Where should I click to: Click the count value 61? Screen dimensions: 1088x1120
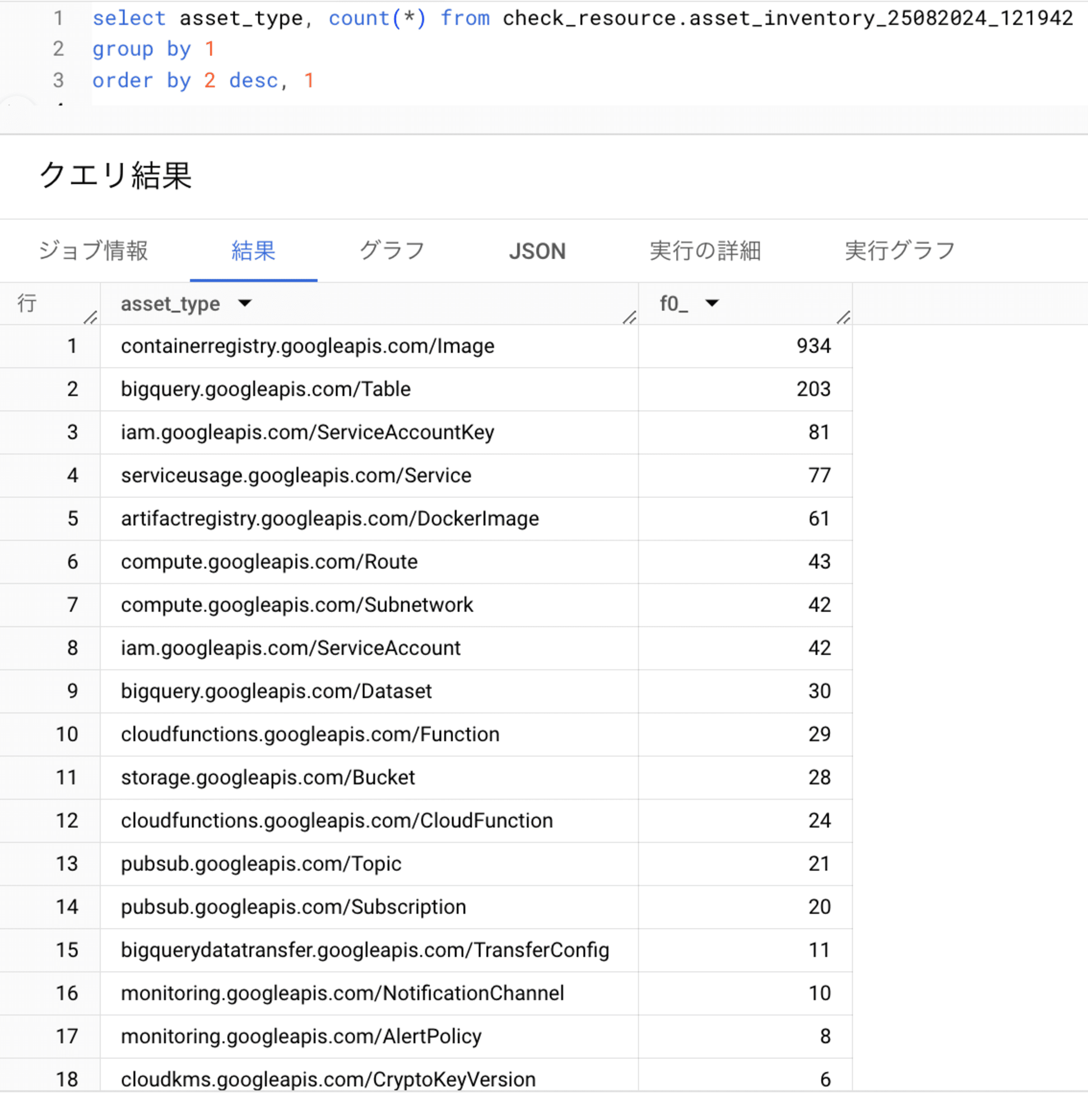tap(819, 519)
